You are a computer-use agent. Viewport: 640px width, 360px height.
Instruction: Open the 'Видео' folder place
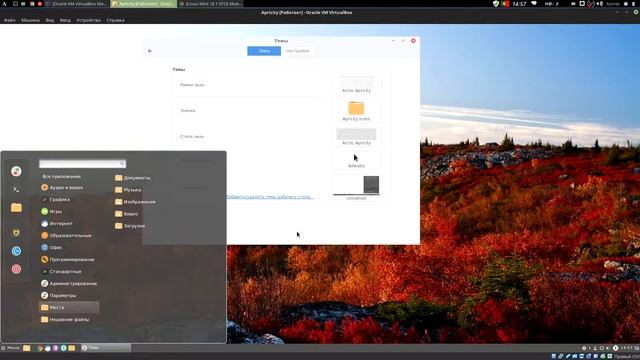(127, 214)
